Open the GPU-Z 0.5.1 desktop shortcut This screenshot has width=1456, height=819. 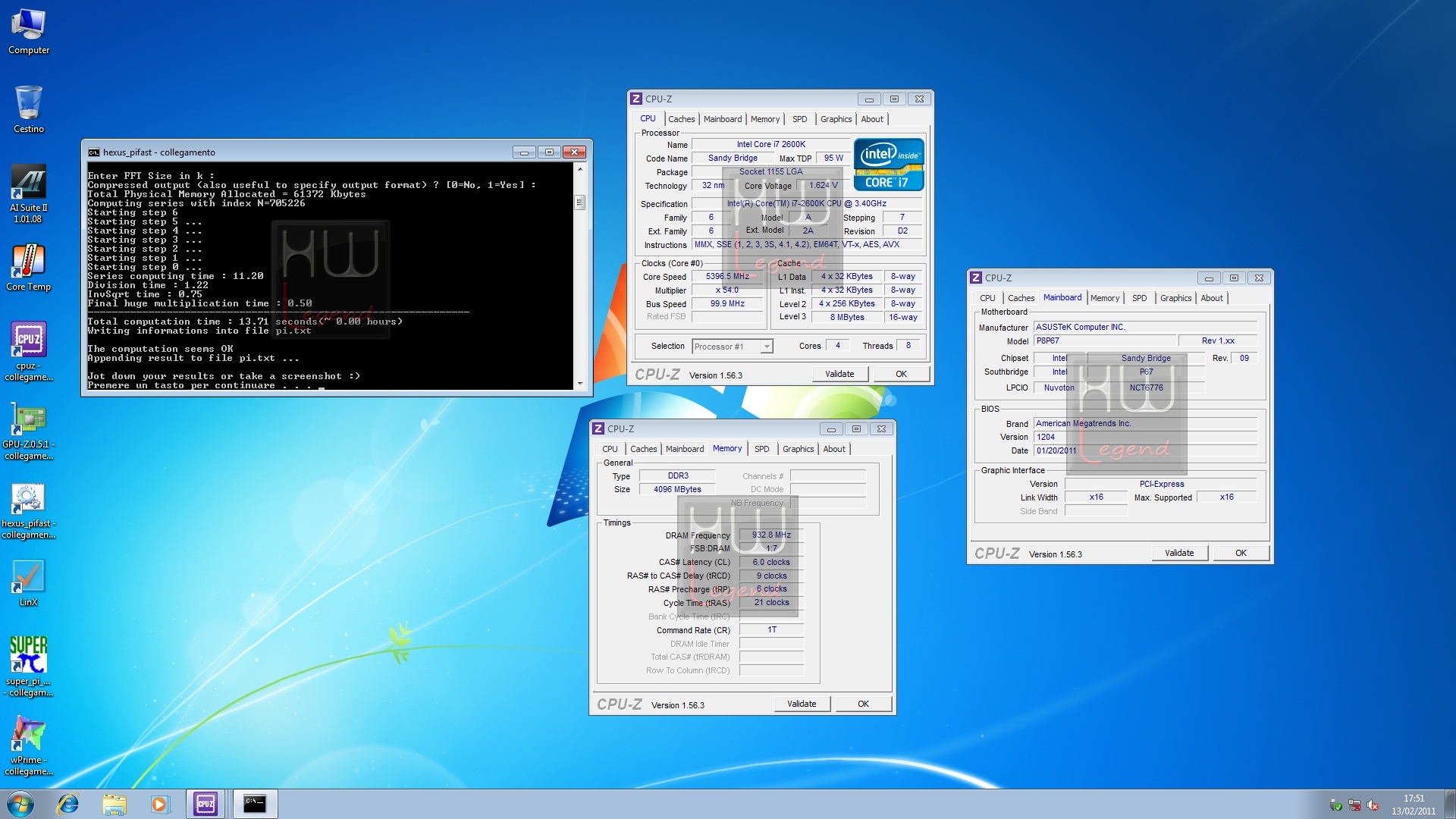point(28,431)
